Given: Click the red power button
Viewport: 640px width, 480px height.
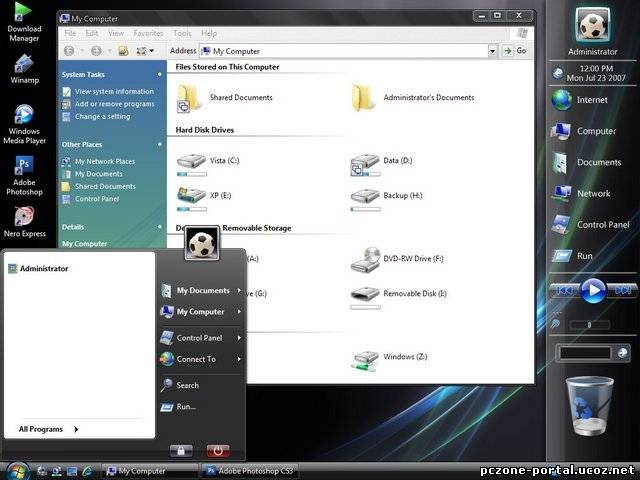Looking at the screenshot, I should [218, 451].
